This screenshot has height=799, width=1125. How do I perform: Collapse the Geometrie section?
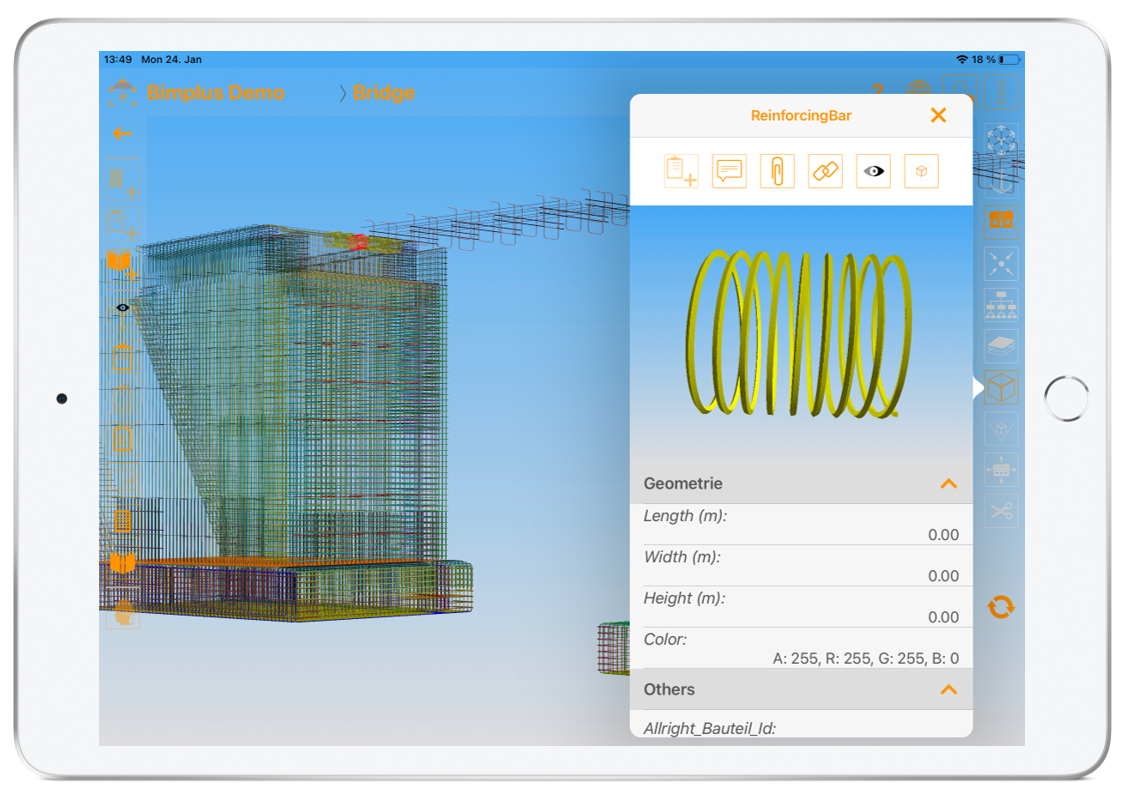click(x=948, y=484)
